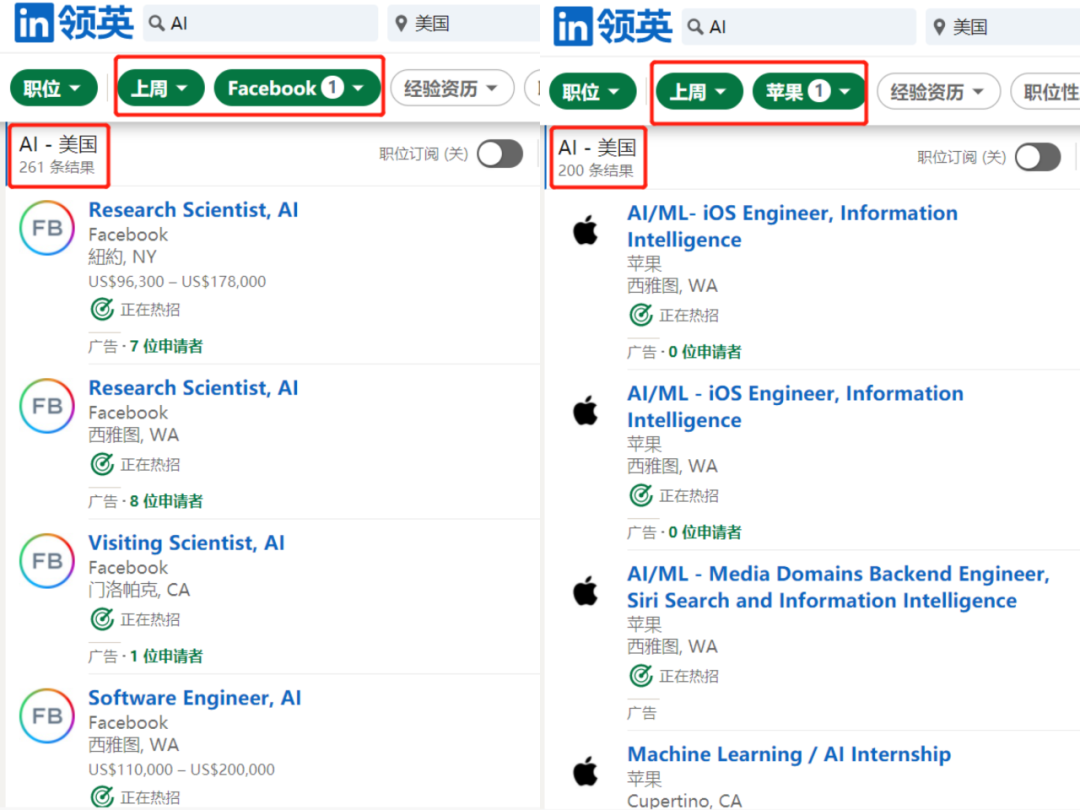The image size is (1080, 810).
Task: Open AI/ML - Media Domains Backend Engineer job
Action: (x=838, y=587)
